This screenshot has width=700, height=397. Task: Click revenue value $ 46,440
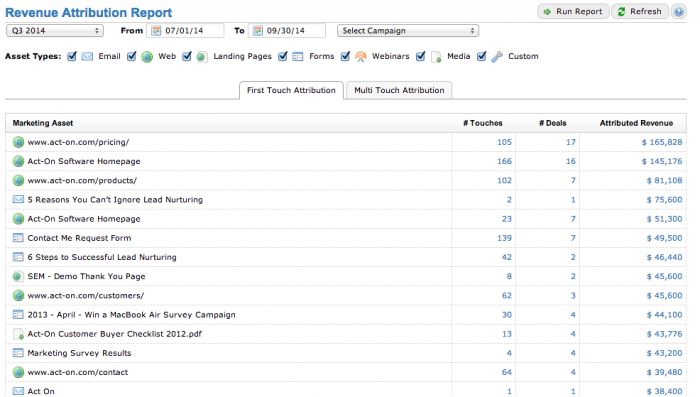[664, 257]
